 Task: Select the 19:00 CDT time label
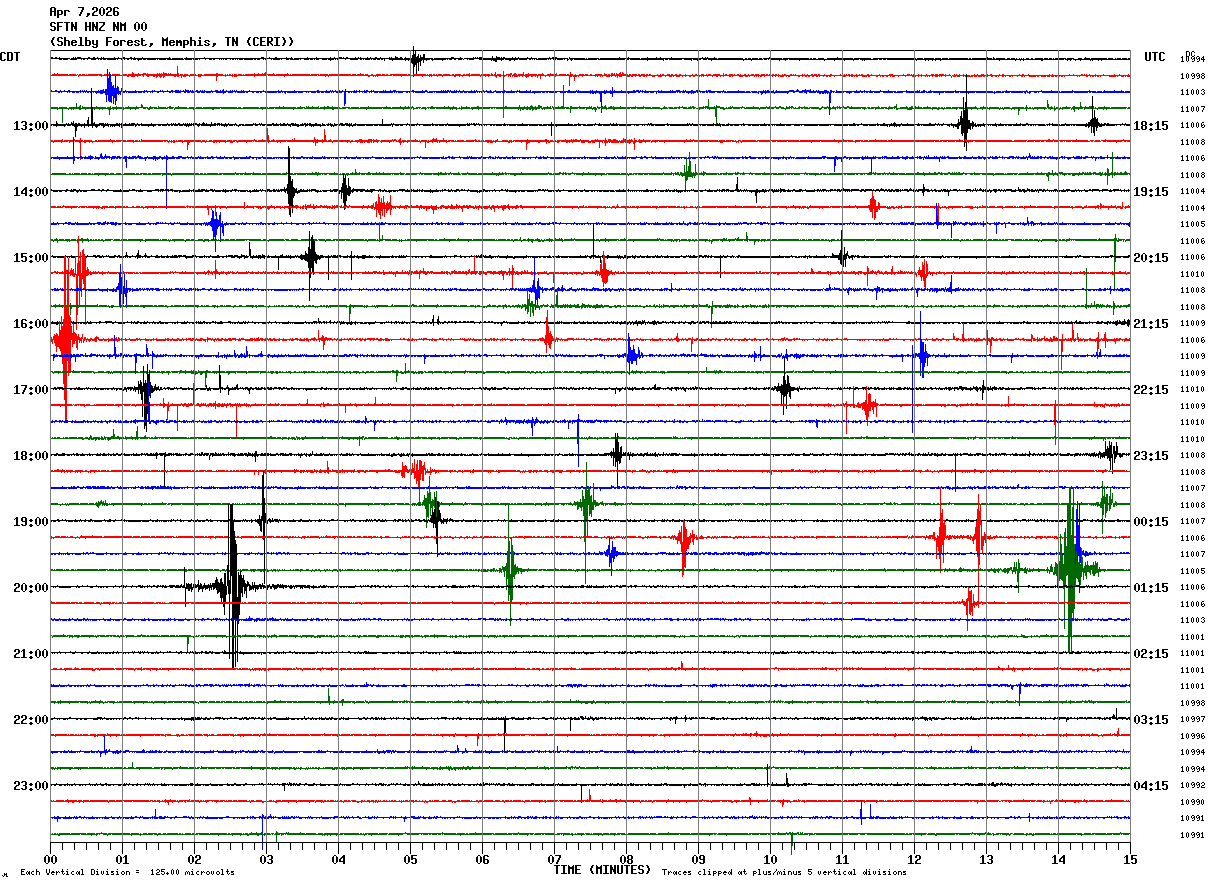pos(30,521)
